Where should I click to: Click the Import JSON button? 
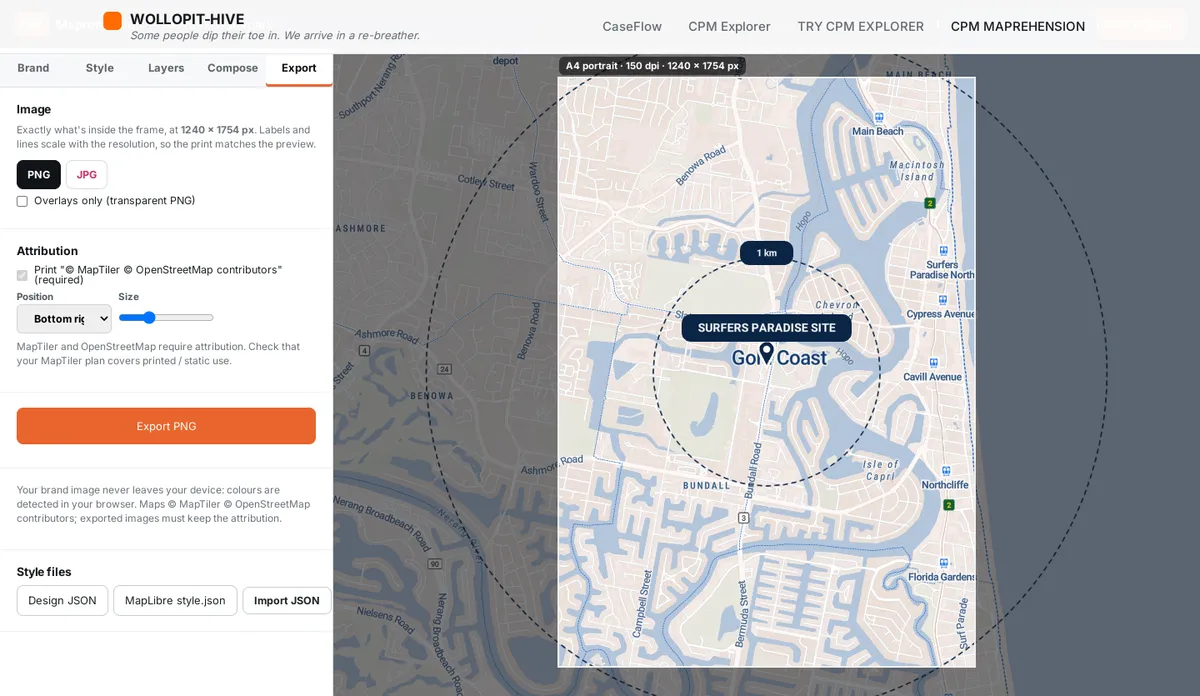coord(287,601)
